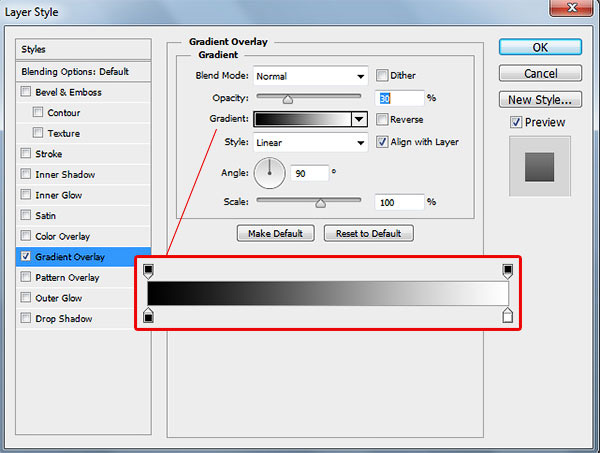The width and height of the screenshot is (600, 453).
Task: Toggle the Reverse checkbox
Action: click(382, 119)
